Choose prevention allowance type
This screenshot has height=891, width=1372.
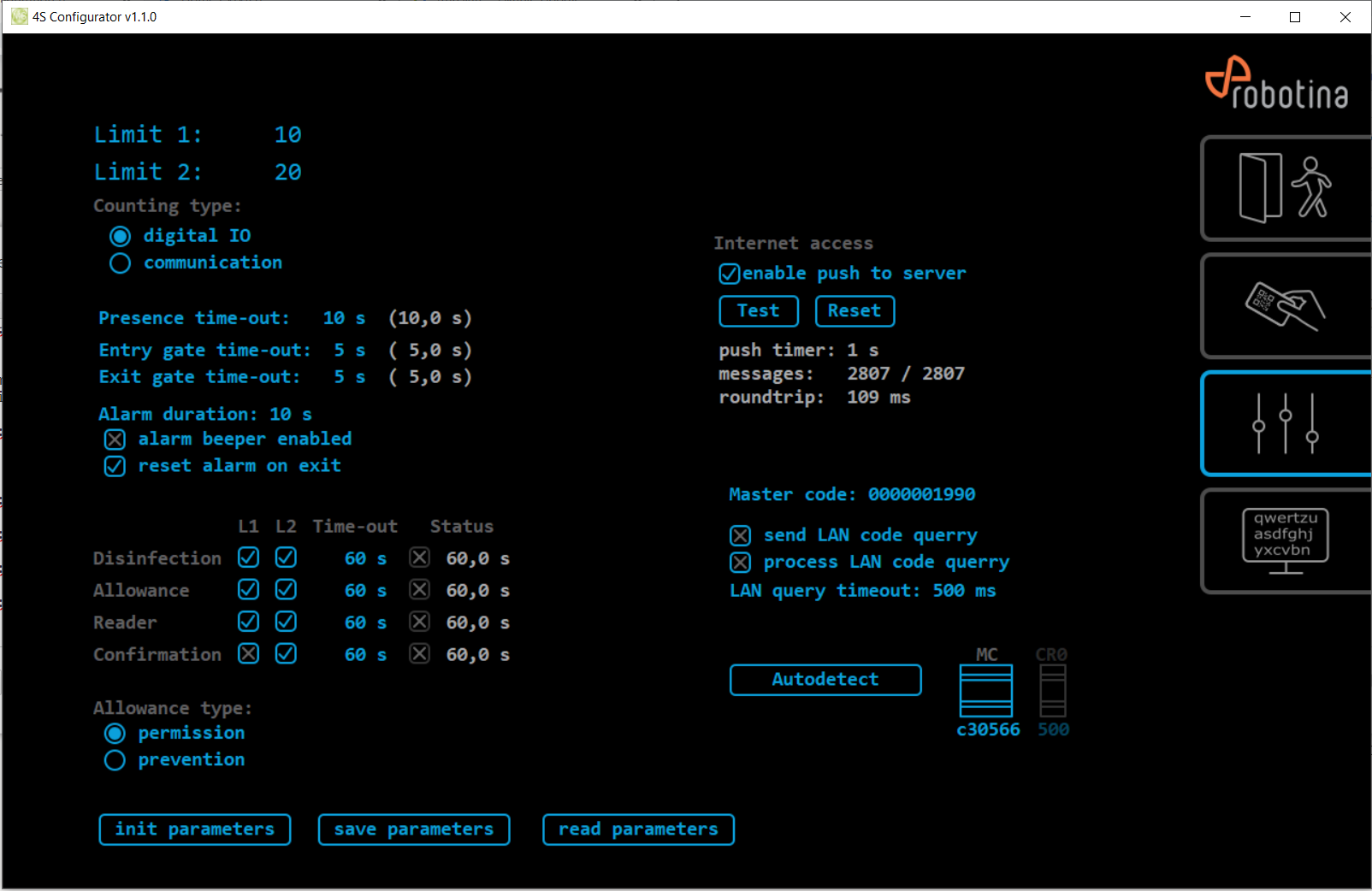(x=115, y=760)
